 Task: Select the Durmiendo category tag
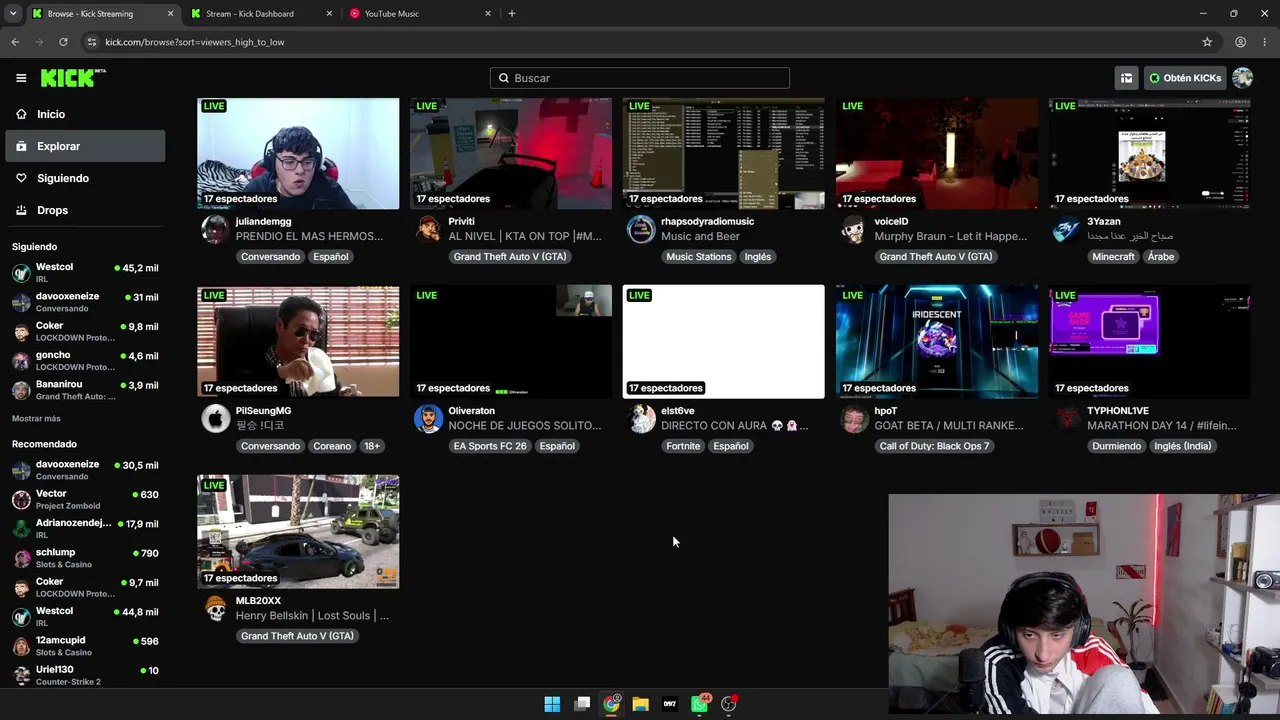(x=1116, y=446)
